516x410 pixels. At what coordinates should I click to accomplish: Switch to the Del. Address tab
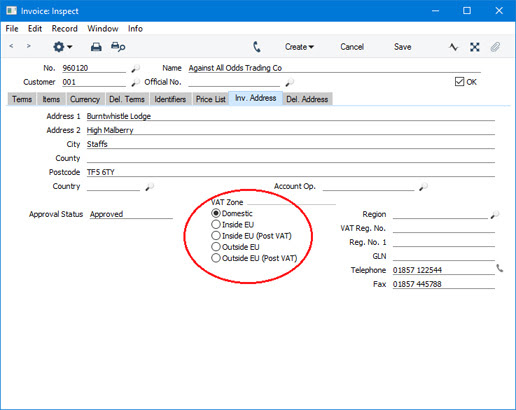[x=307, y=99]
